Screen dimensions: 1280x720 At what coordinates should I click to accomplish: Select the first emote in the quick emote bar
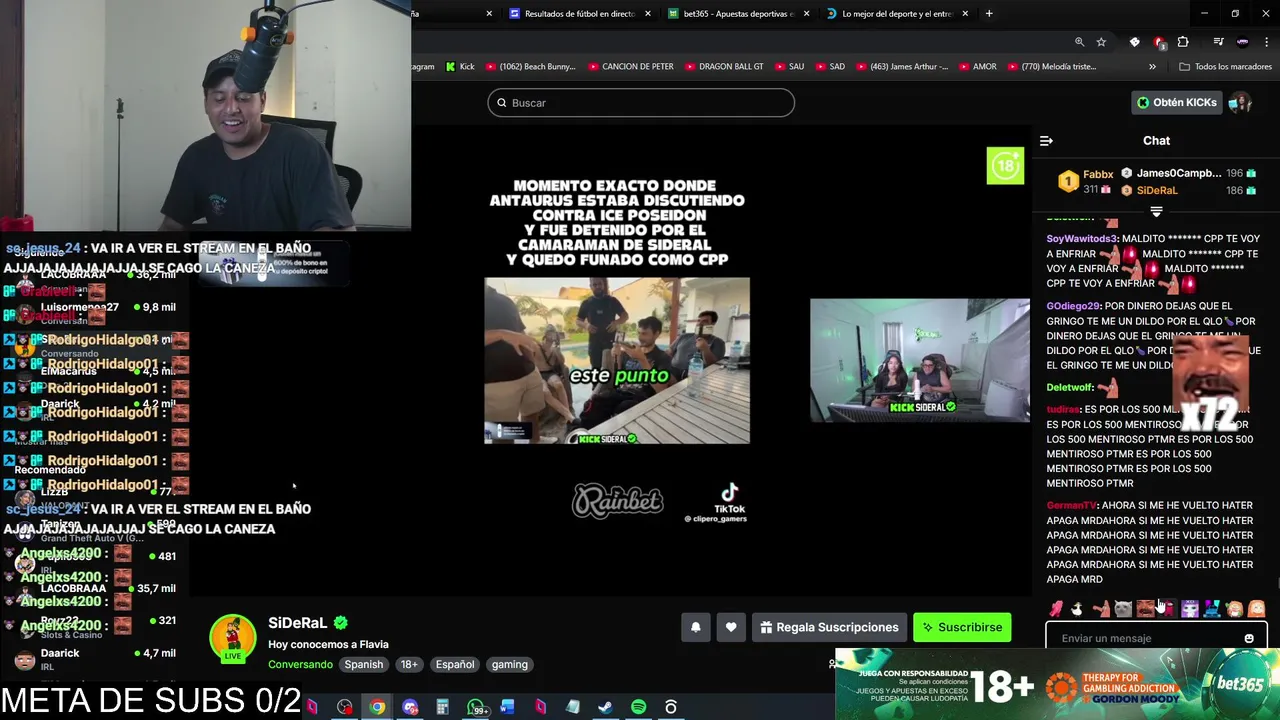coord(1056,609)
